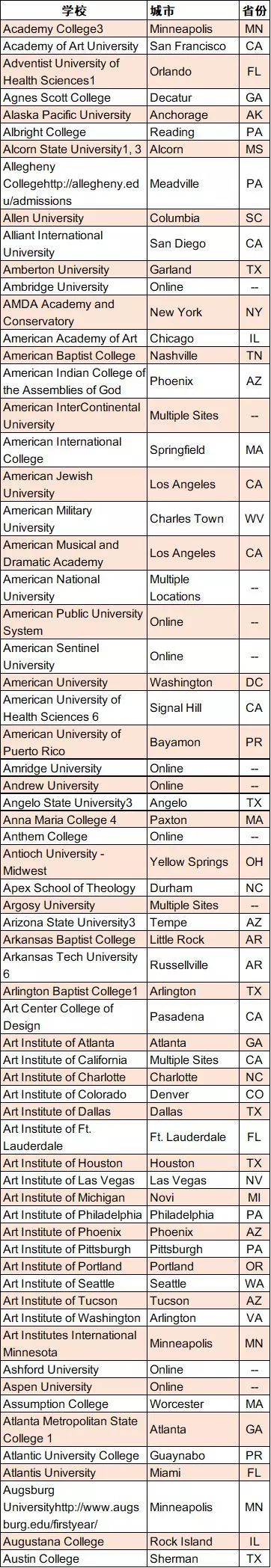This screenshot has width=271, height=1568.
Task: Select the Academy College3 cell
Action: (x=73, y=29)
